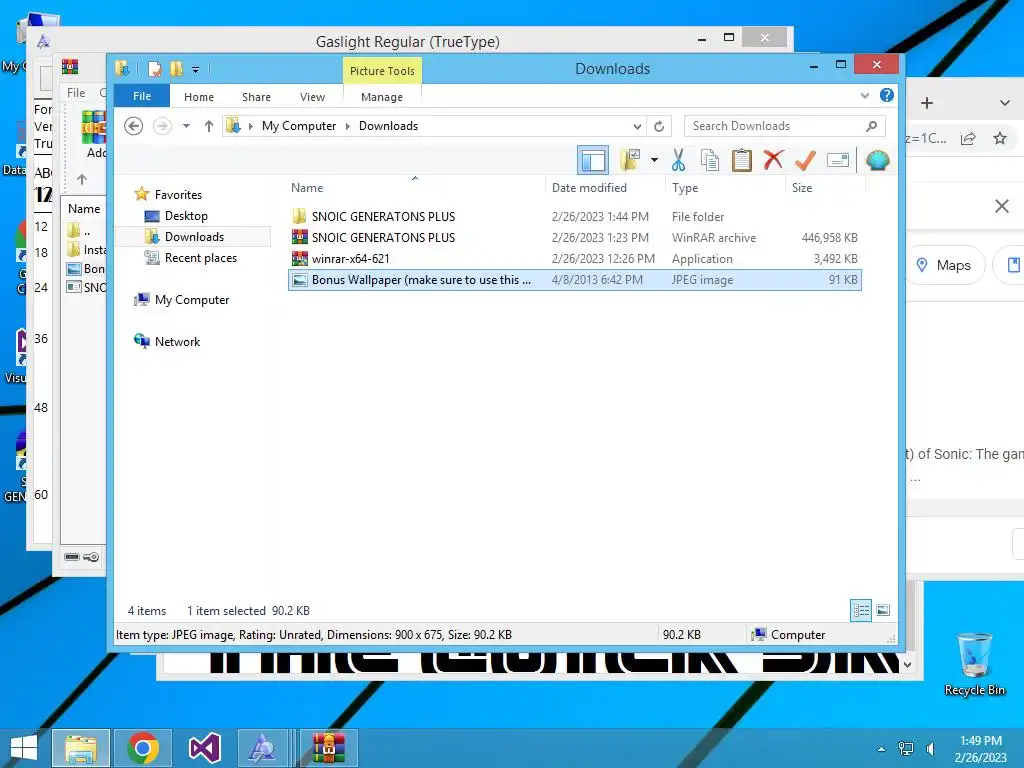Cut selection with the scissors icon
This screenshot has height=768, width=1024.
679,160
